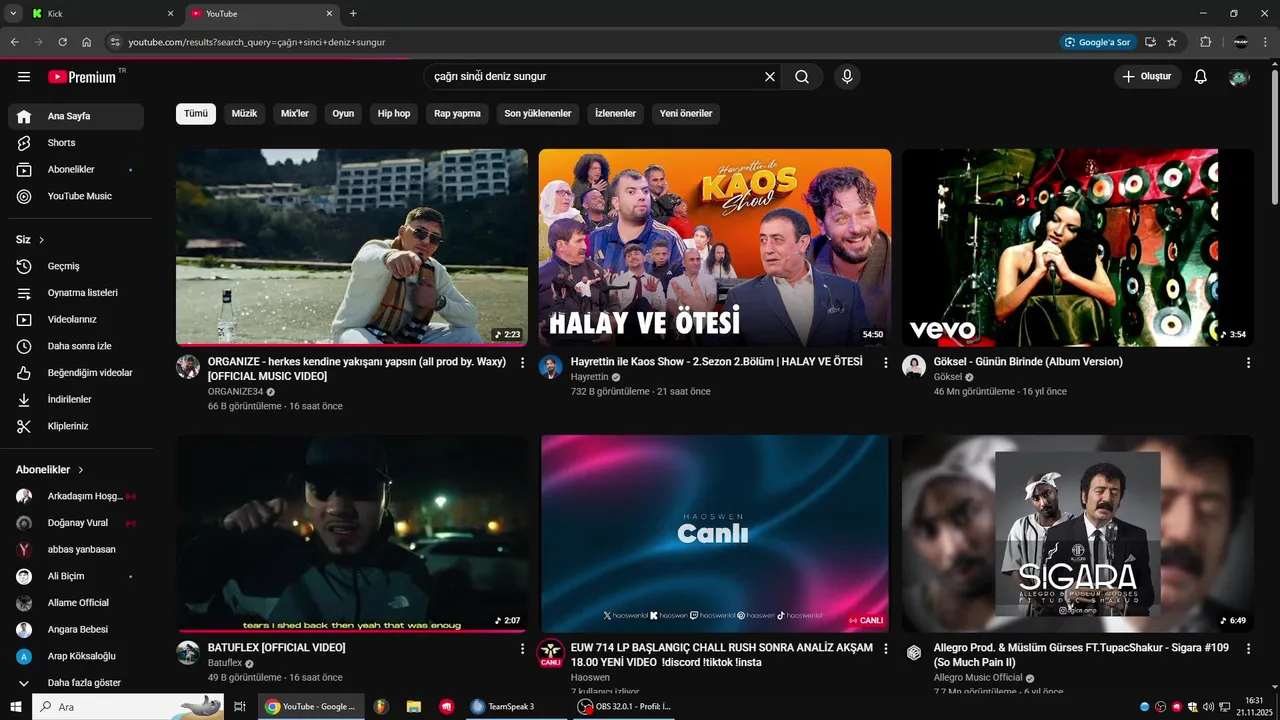Click the Google'a Sor button
The height and width of the screenshot is (720, 1280).
pyautogui.click(x=1098, y=42)
